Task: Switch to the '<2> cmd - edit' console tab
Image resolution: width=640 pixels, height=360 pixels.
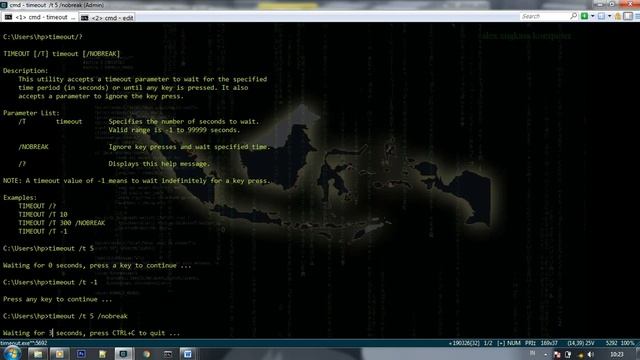Action: [107, 18]
